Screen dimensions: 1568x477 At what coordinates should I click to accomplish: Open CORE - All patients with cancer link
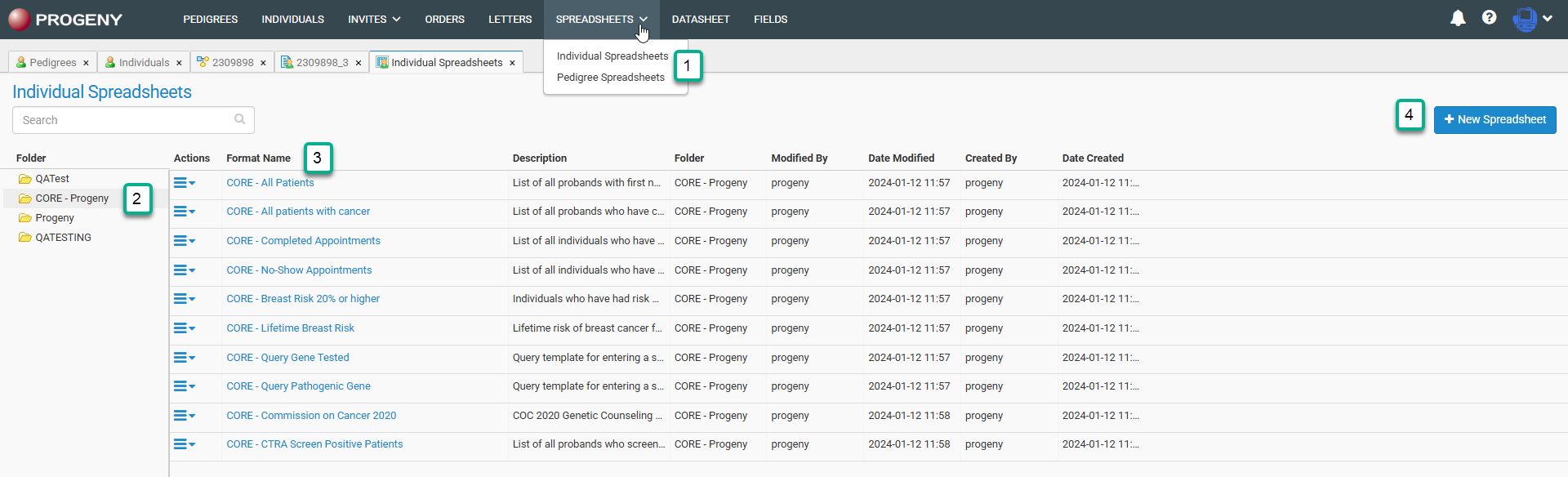point(298,212)
